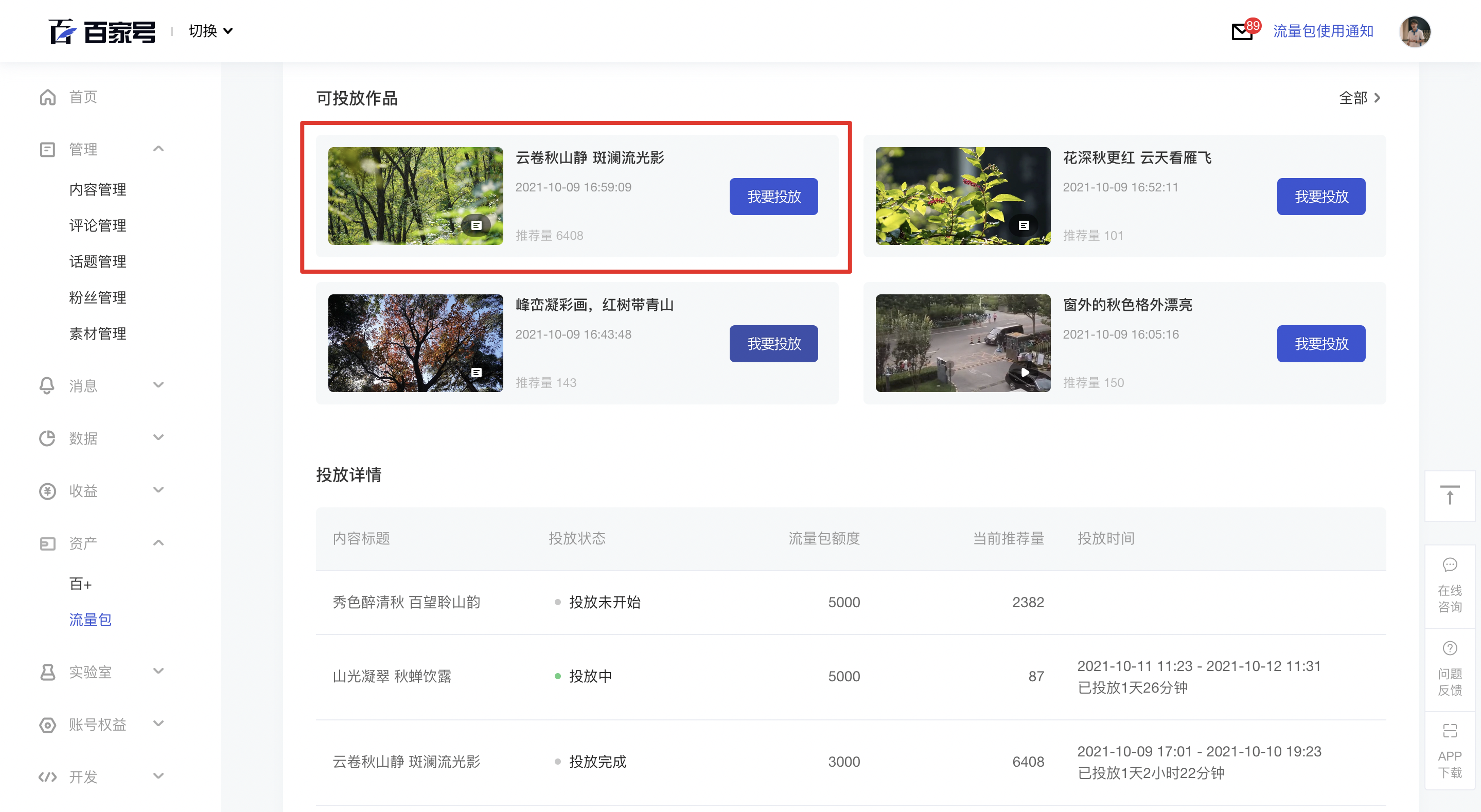Click card title 窗外的秋色格外漂亮
The image size is (1481, 812).
(1127, 305)
